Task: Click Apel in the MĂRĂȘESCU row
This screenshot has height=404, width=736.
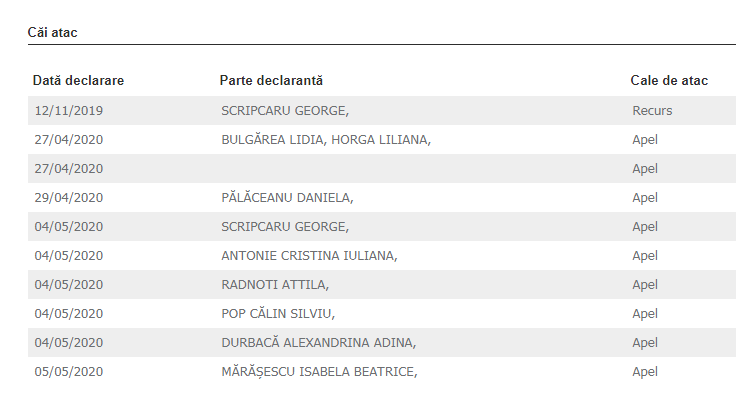Action: (x=645, y=372)
